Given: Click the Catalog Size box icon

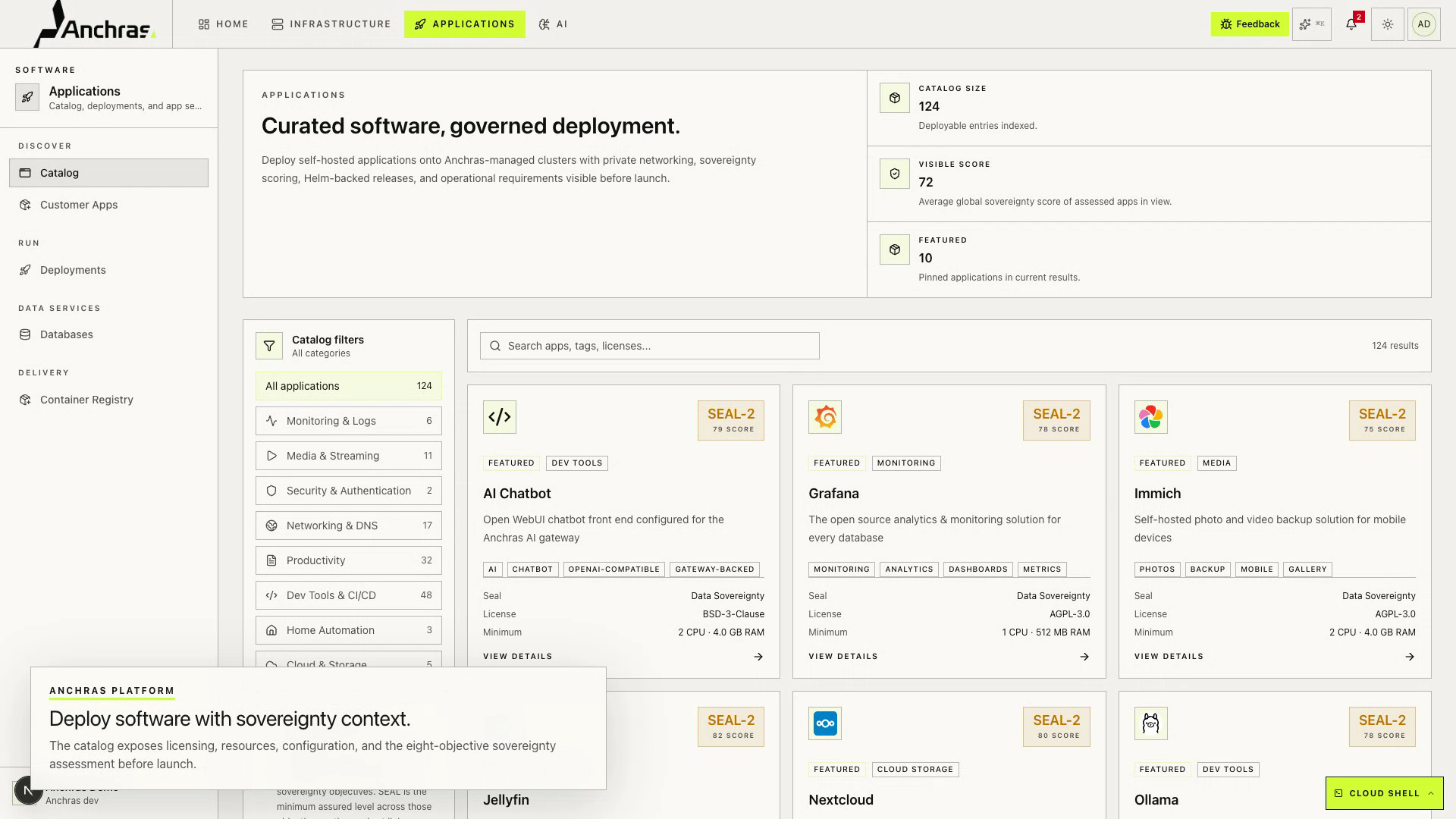Looking at the screenshot, I should point(895,98).
